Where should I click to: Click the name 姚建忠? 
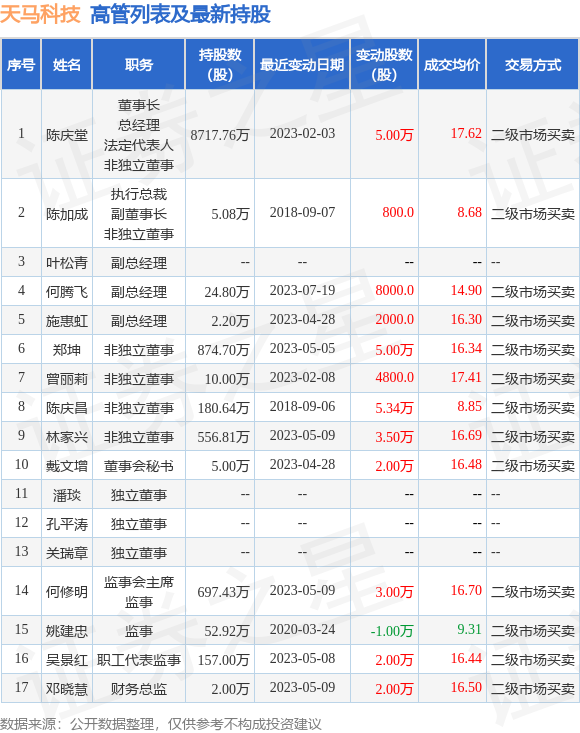coord(67,631)
